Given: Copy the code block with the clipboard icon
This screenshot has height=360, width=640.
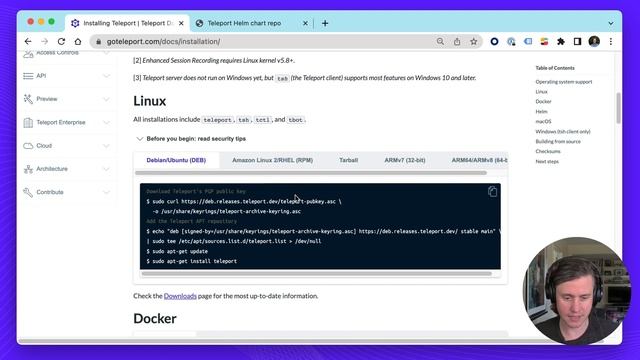Looking at the screenshot, I should [492, 191].
